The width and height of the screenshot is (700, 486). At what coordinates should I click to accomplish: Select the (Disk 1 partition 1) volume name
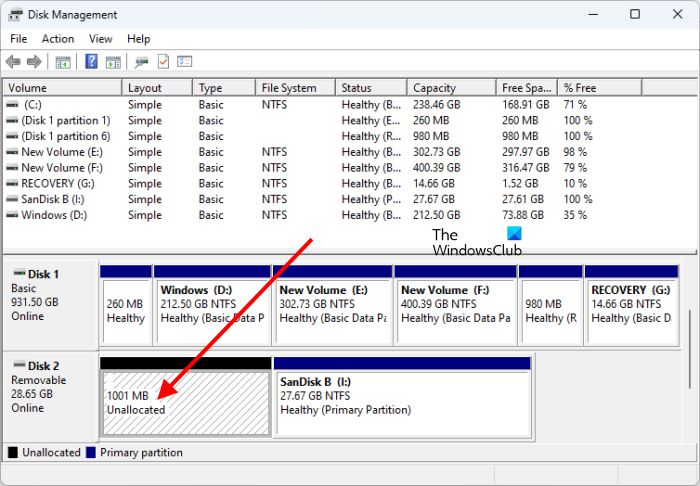click(x=66, y=120)
